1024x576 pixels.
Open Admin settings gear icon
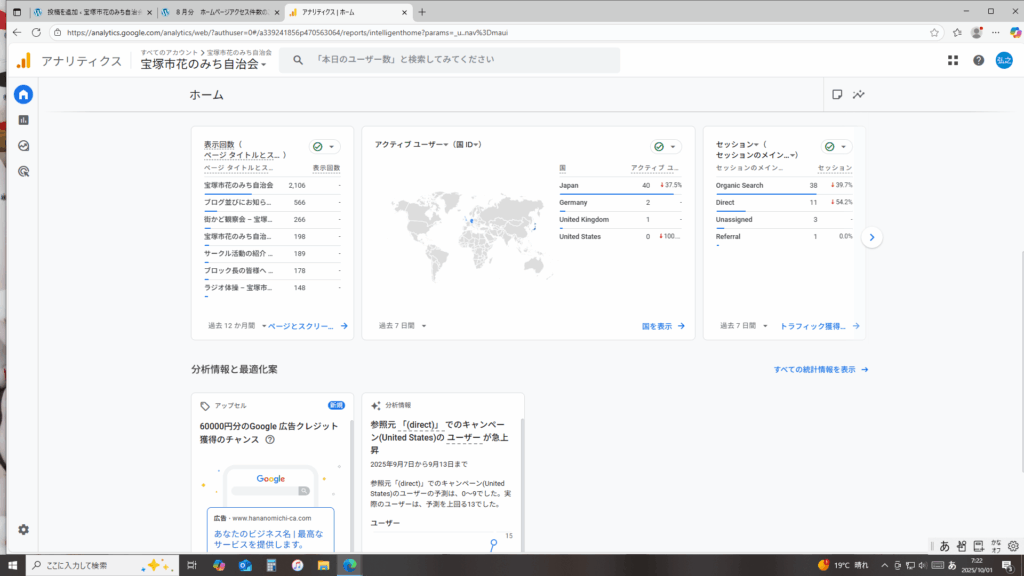[x=23, y=529]
